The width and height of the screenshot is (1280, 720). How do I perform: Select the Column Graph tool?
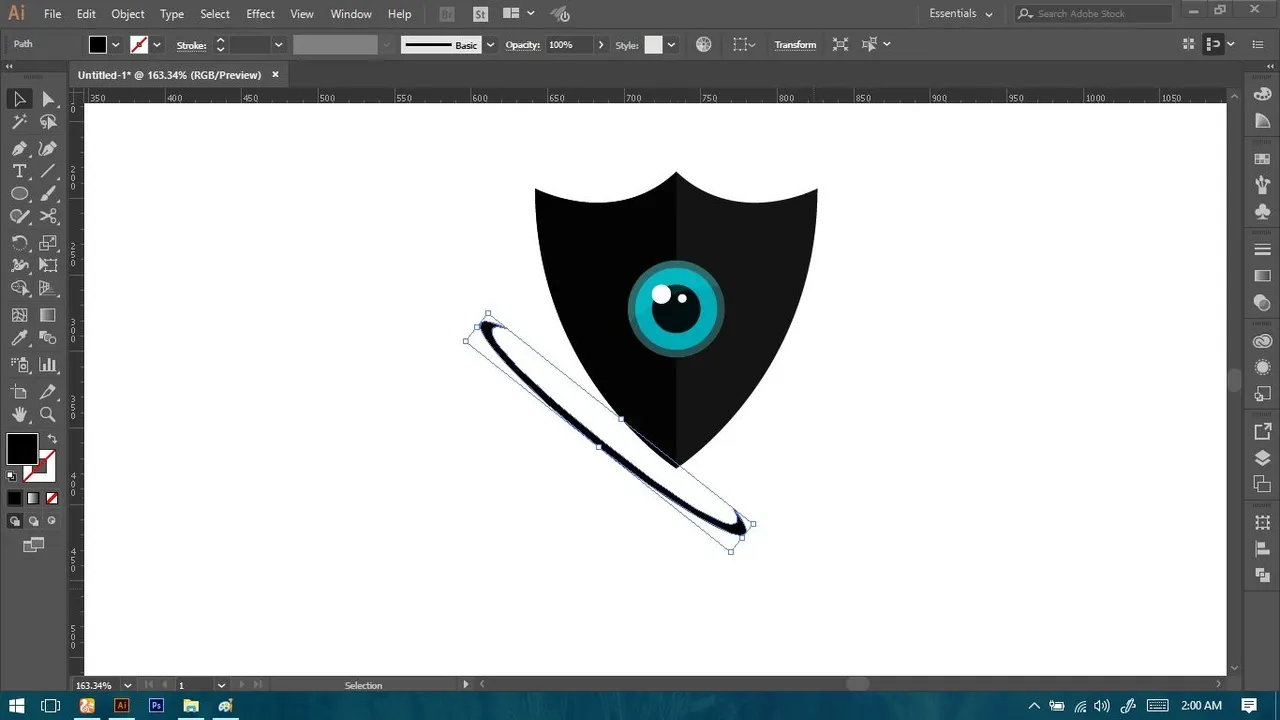point(48,365)
